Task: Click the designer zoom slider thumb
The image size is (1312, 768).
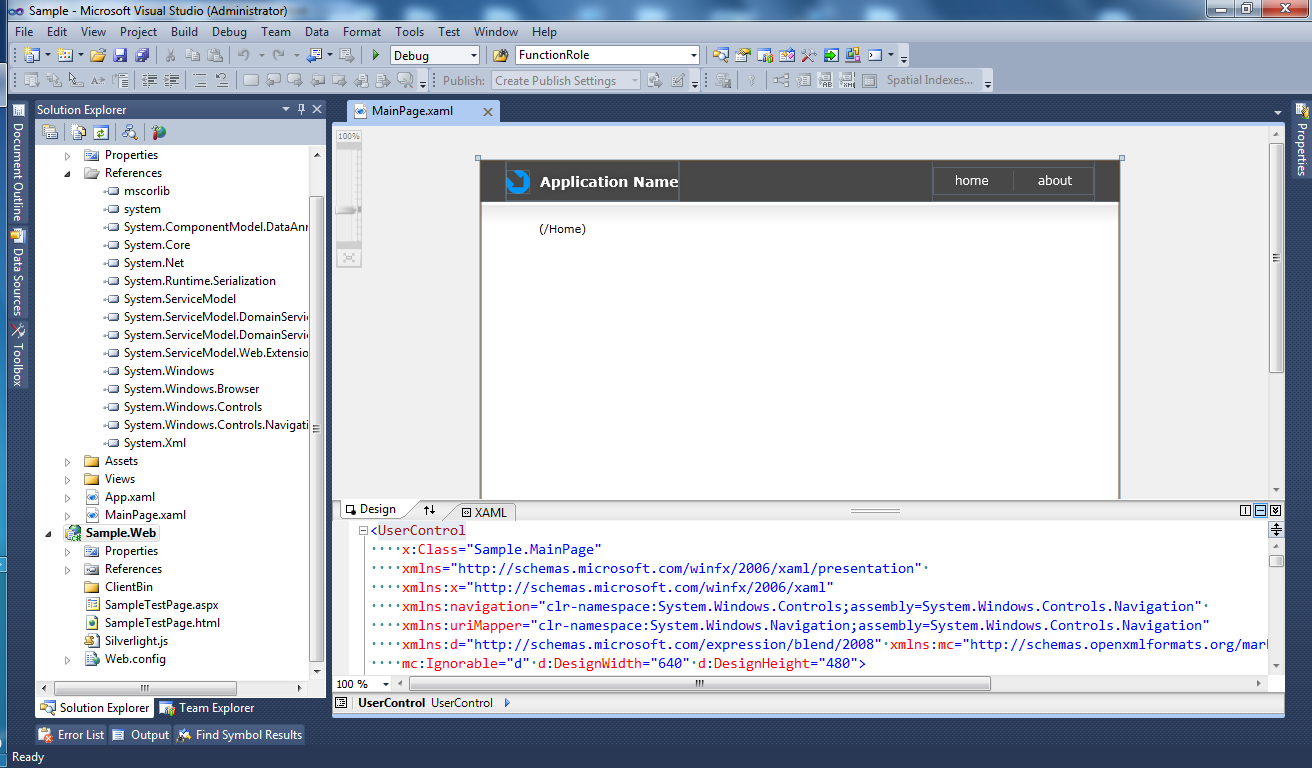Action: [x=348, y=210]
